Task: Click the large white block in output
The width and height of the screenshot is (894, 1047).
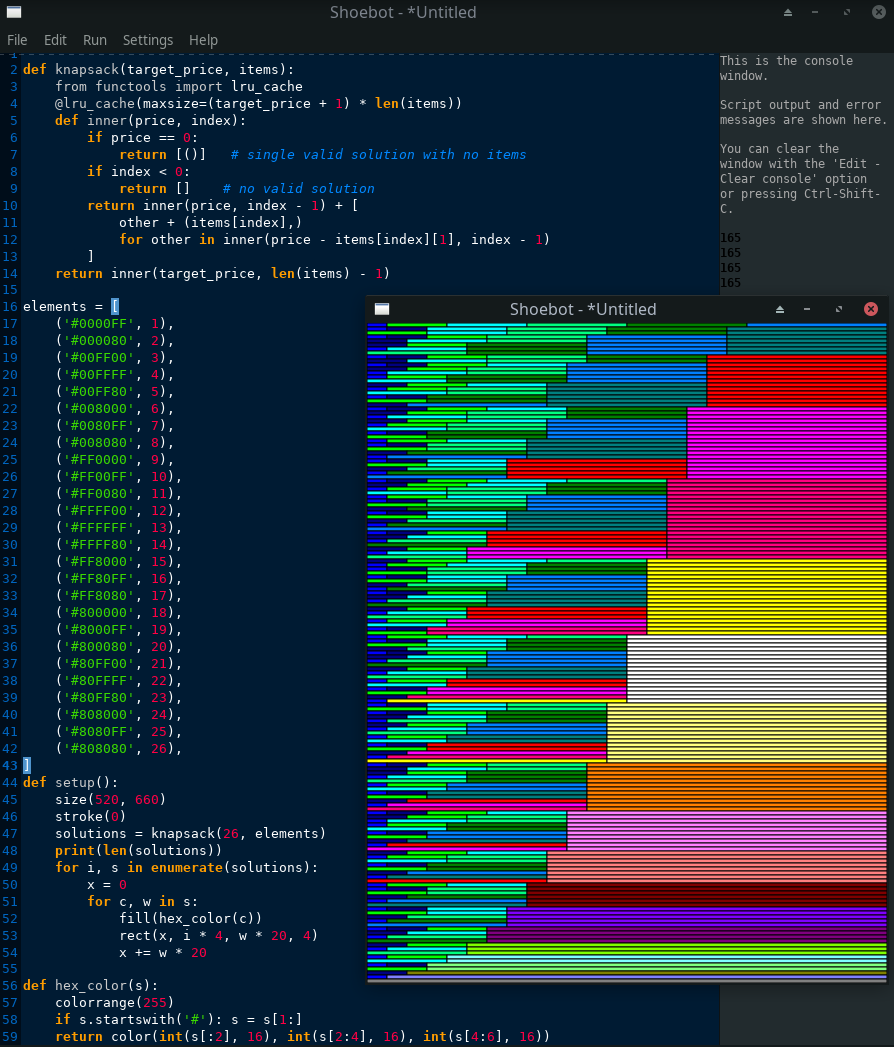Action: click(x=756, y=668)
